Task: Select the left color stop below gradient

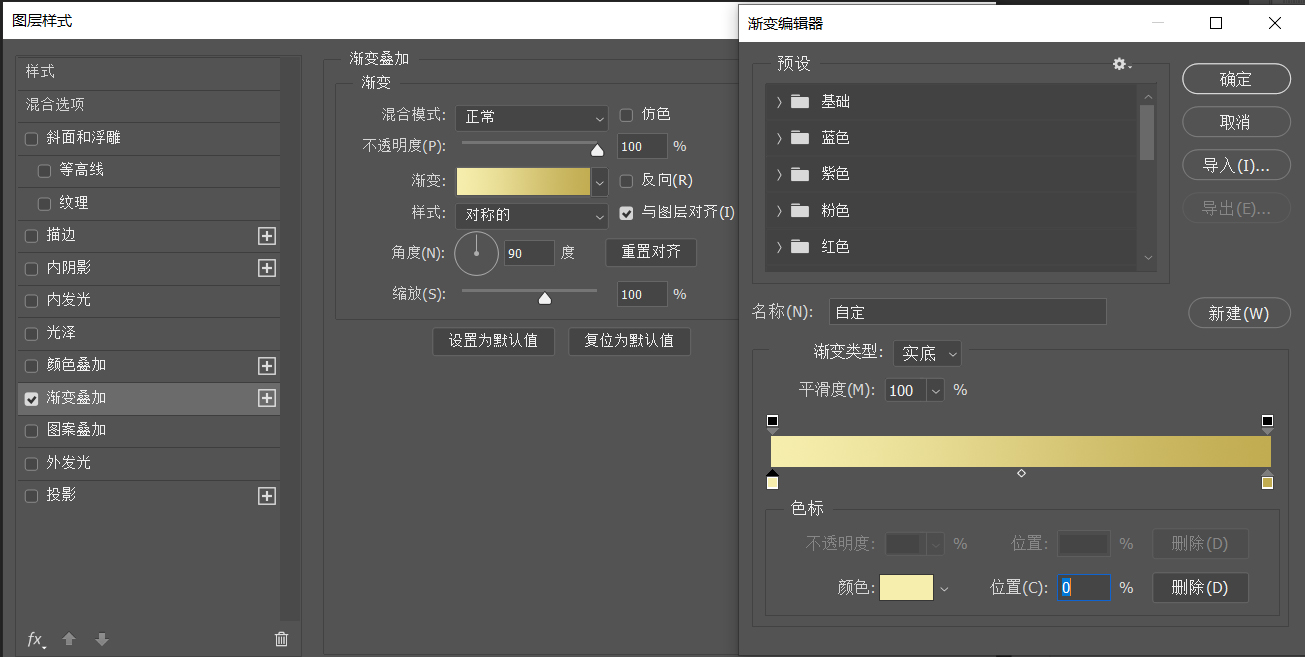Action: (772, 480)
